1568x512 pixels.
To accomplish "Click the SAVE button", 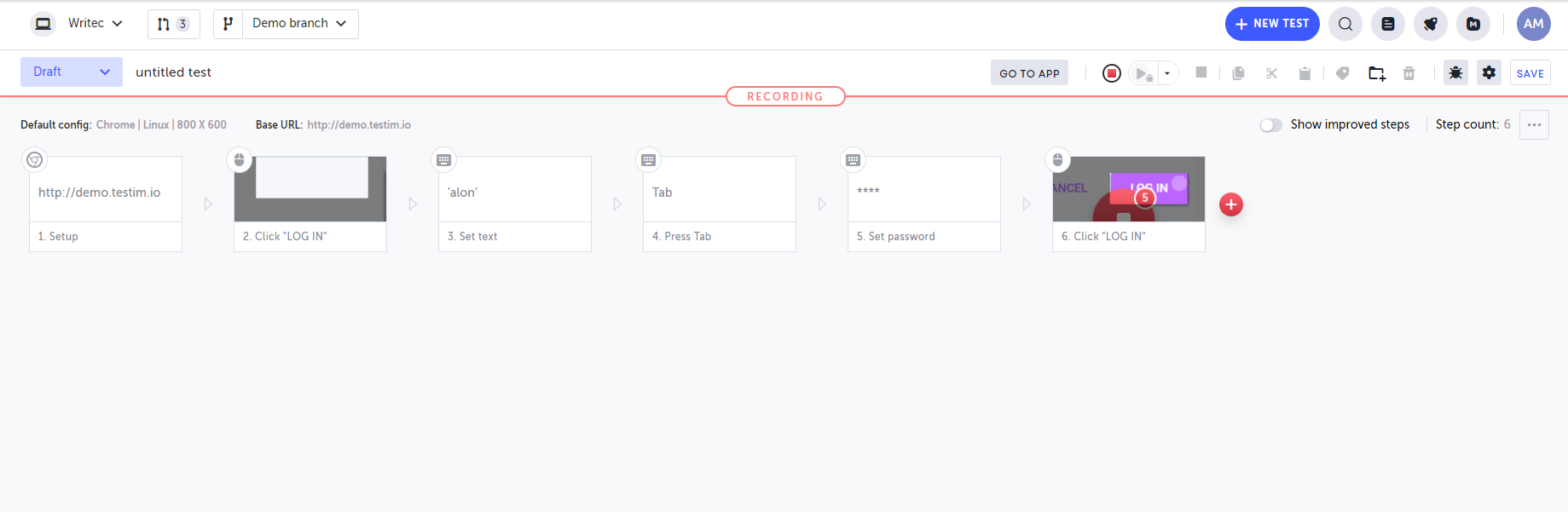I will click(1530, 73).
